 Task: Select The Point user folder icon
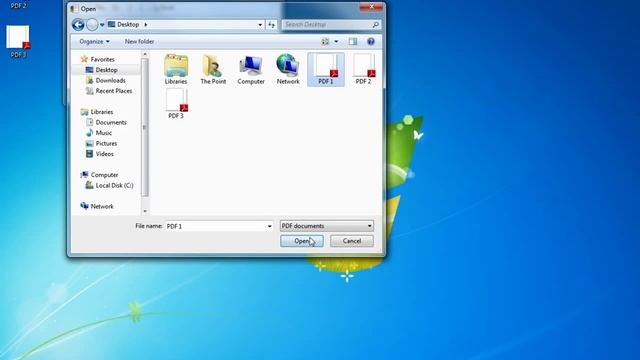click(213, 69)
